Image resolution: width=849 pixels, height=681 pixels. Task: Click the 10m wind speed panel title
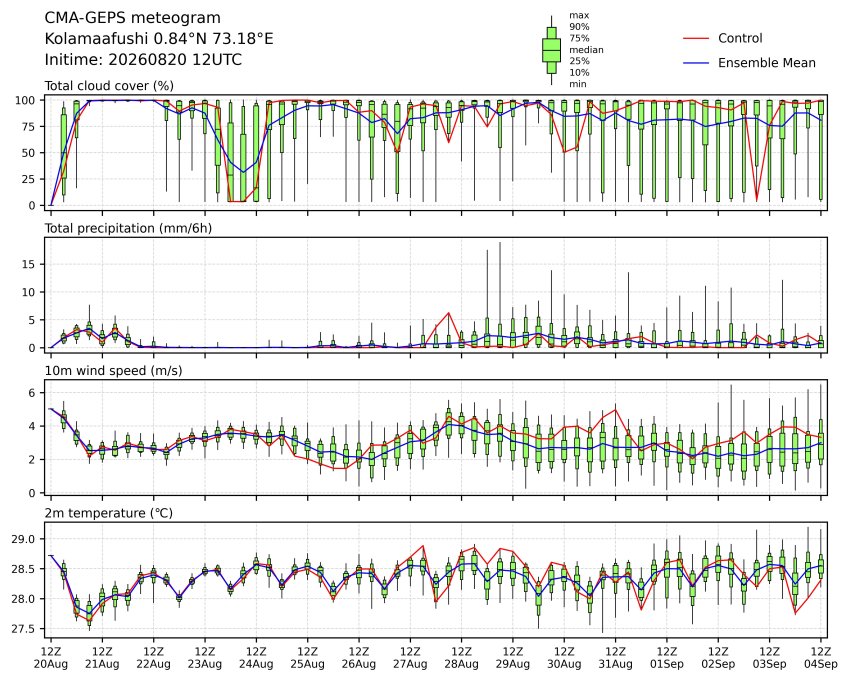tap(113, 371)
